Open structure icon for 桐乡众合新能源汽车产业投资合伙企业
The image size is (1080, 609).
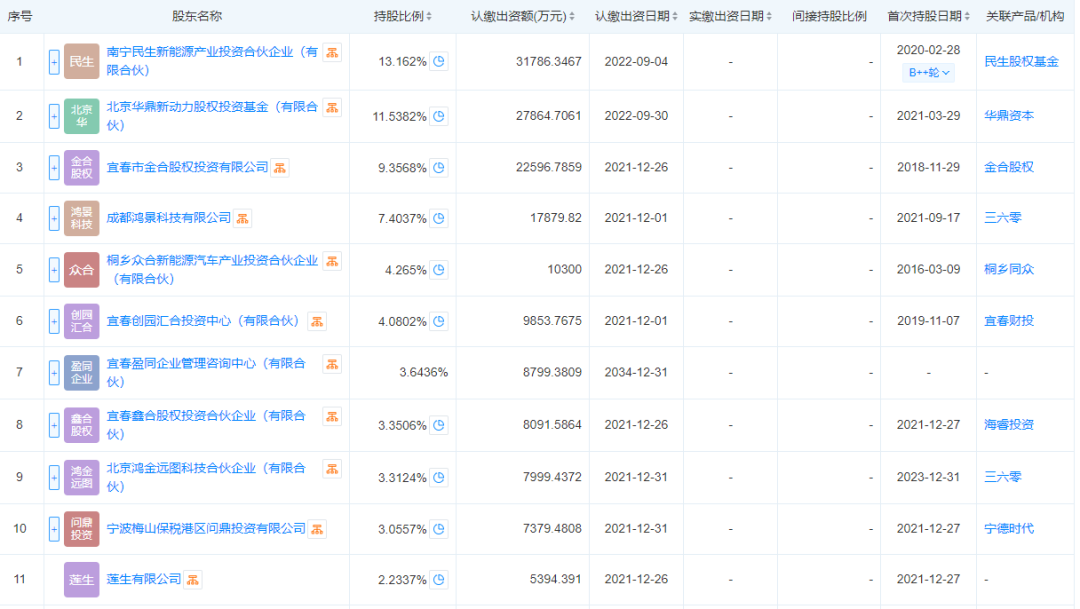click(x=332, y=262)
